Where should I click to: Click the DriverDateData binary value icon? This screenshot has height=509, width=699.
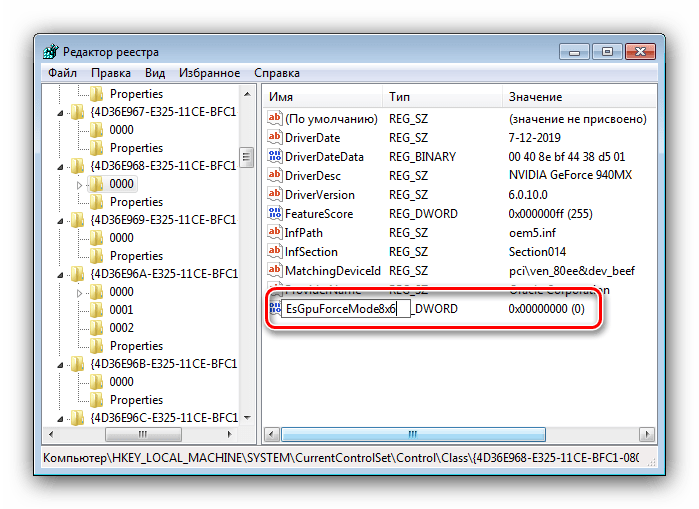click(x=275, y=156)
